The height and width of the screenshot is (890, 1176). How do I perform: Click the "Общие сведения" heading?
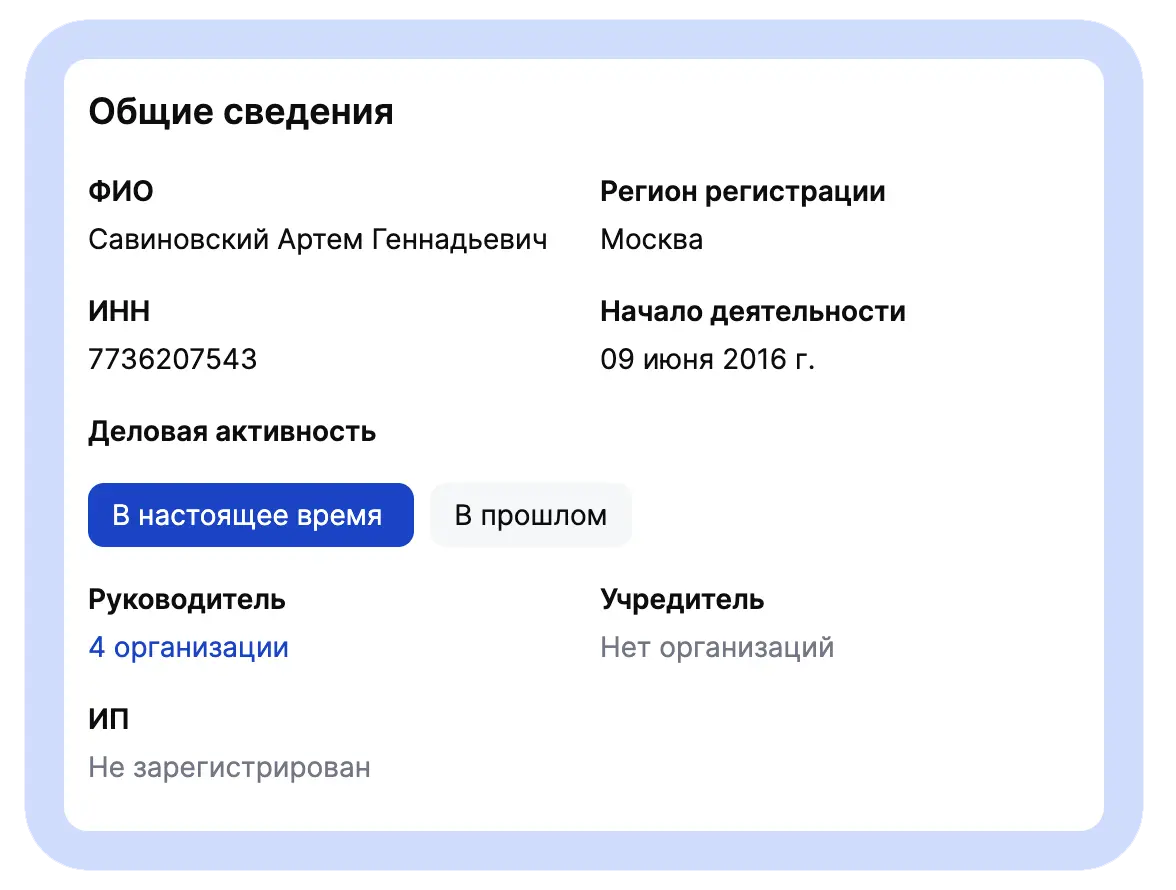pyautogui.click(x=241, y=112)
